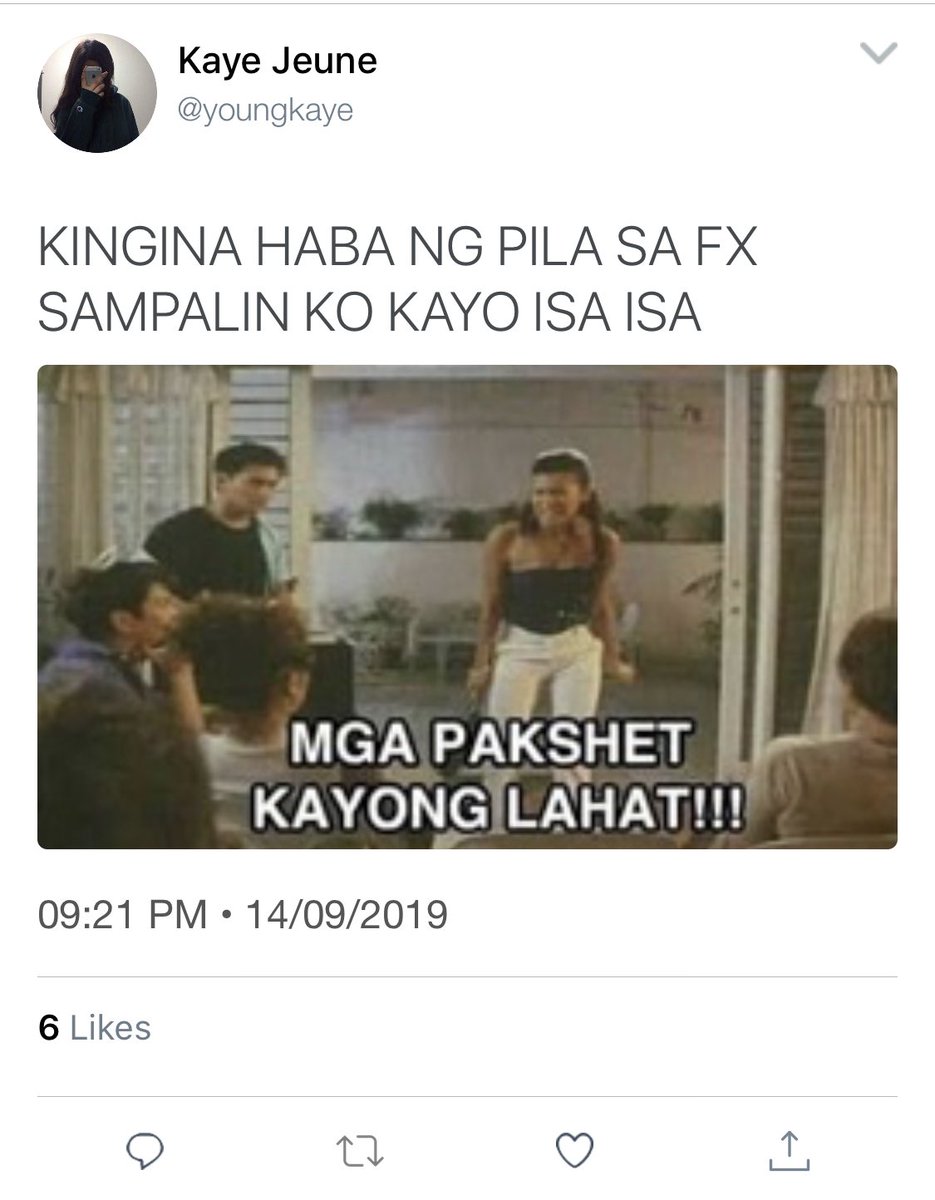
Task: Click the number 6 in the likes count
Action: tap(48, 1028)
